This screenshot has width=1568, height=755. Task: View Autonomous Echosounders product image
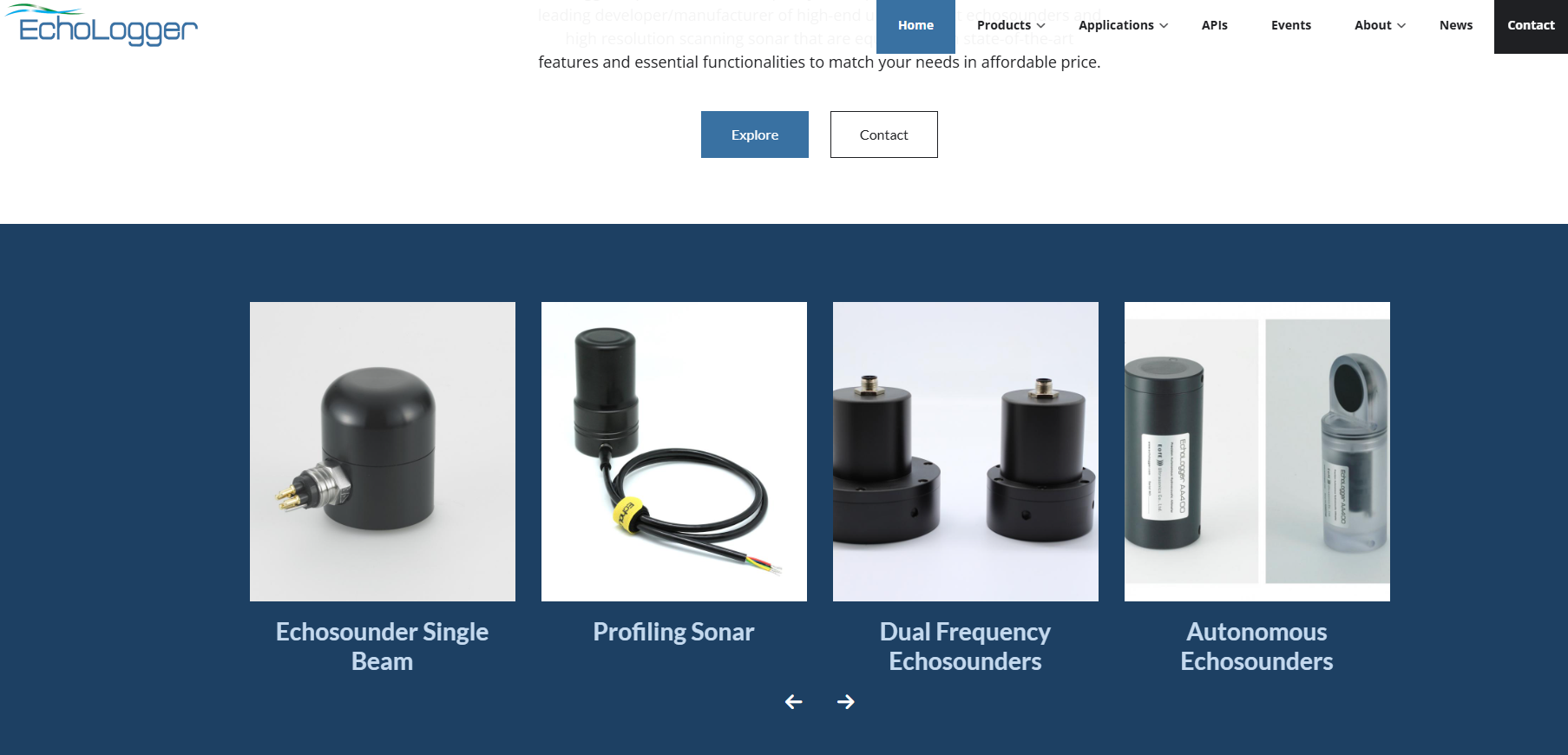tap(1257, 451)
